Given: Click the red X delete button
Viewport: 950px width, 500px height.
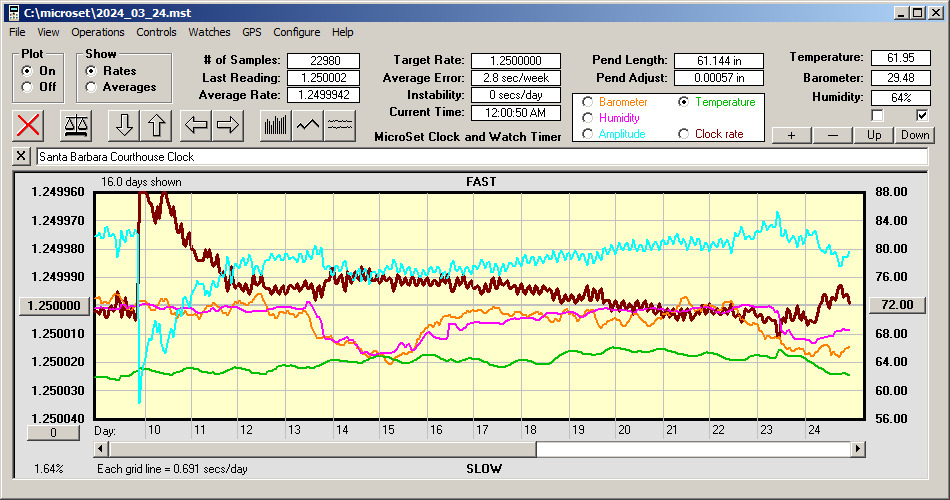Looking at the screenshot, I should pos(28,125).
